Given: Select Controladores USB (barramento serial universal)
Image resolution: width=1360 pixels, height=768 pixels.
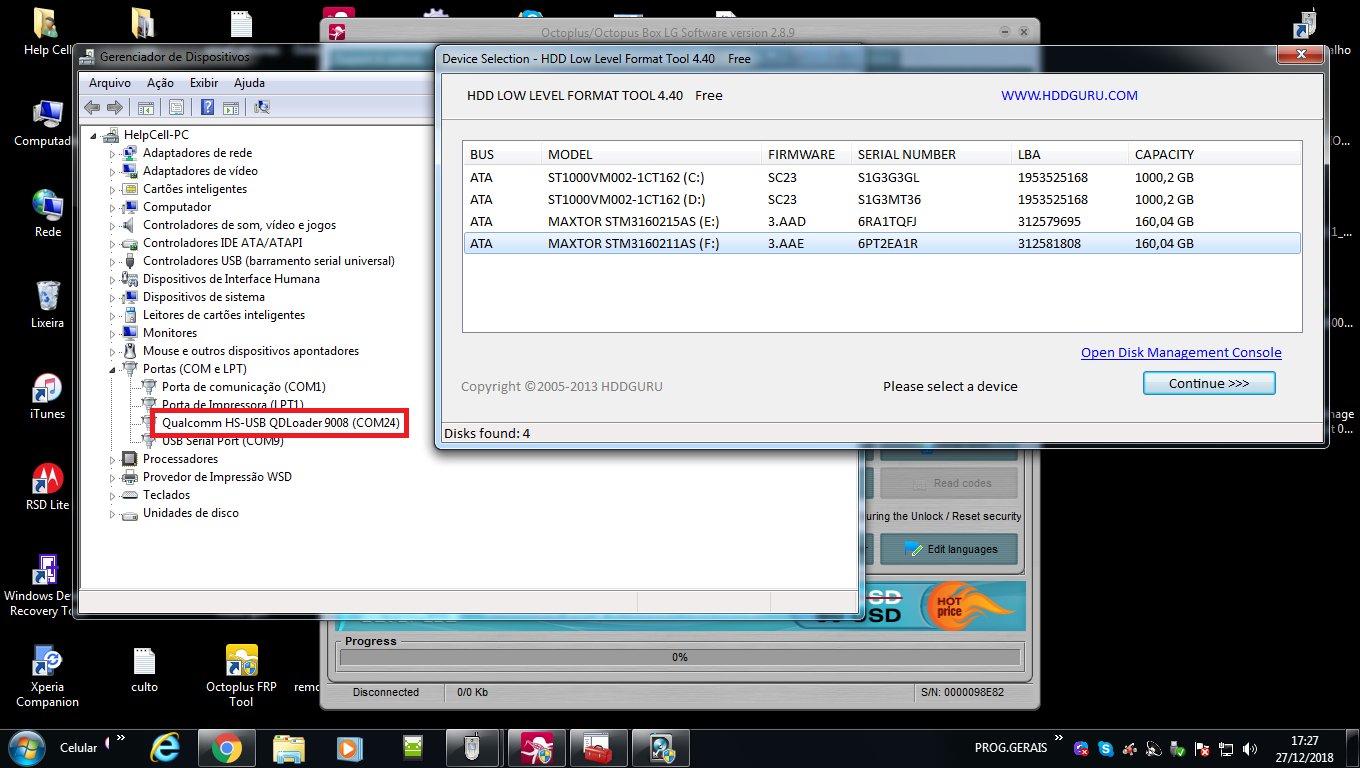Looking at the screenshot, I should pyautogui.click(x=268, y=261).
